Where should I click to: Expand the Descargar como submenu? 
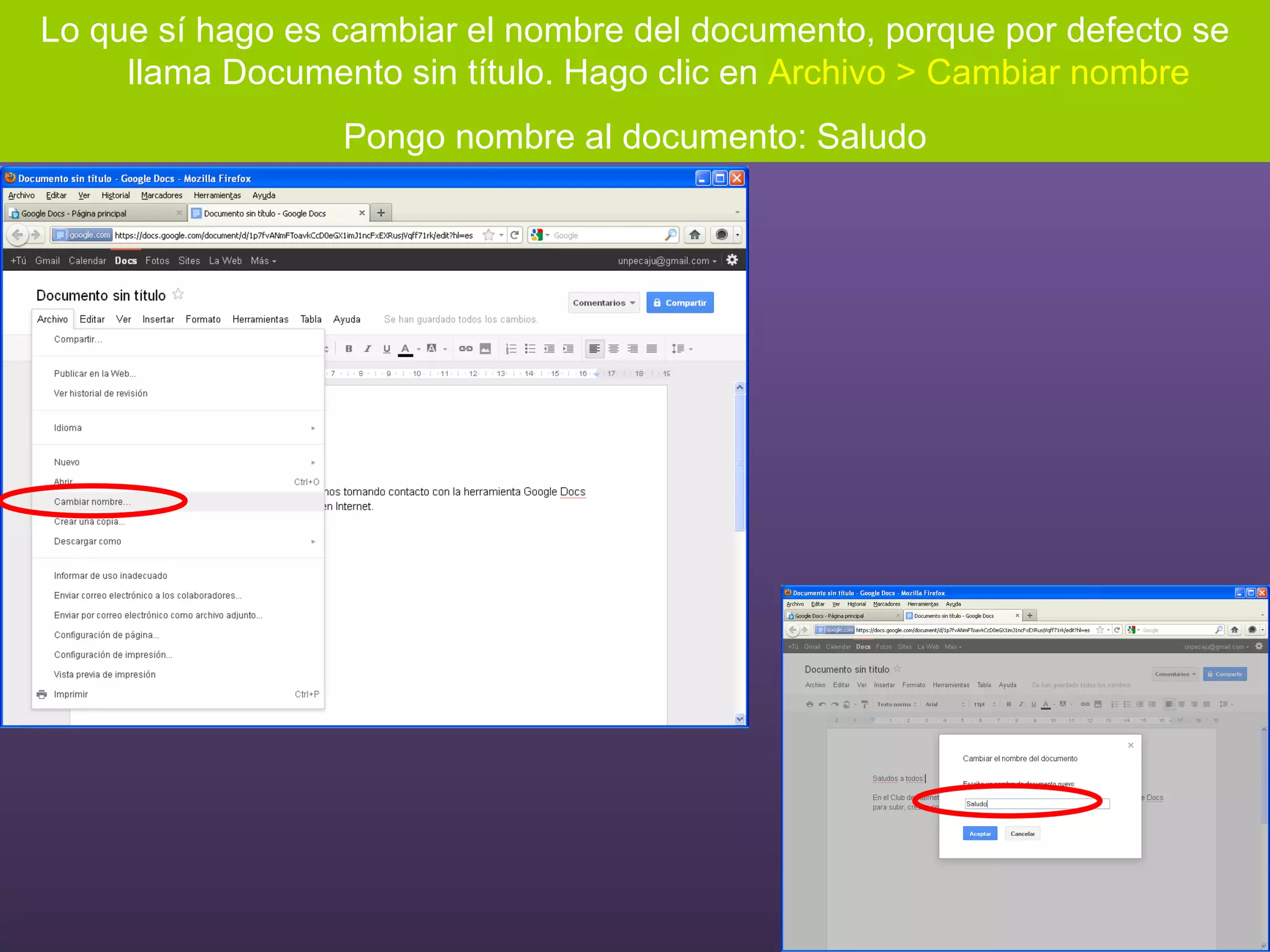pos(178,542)
